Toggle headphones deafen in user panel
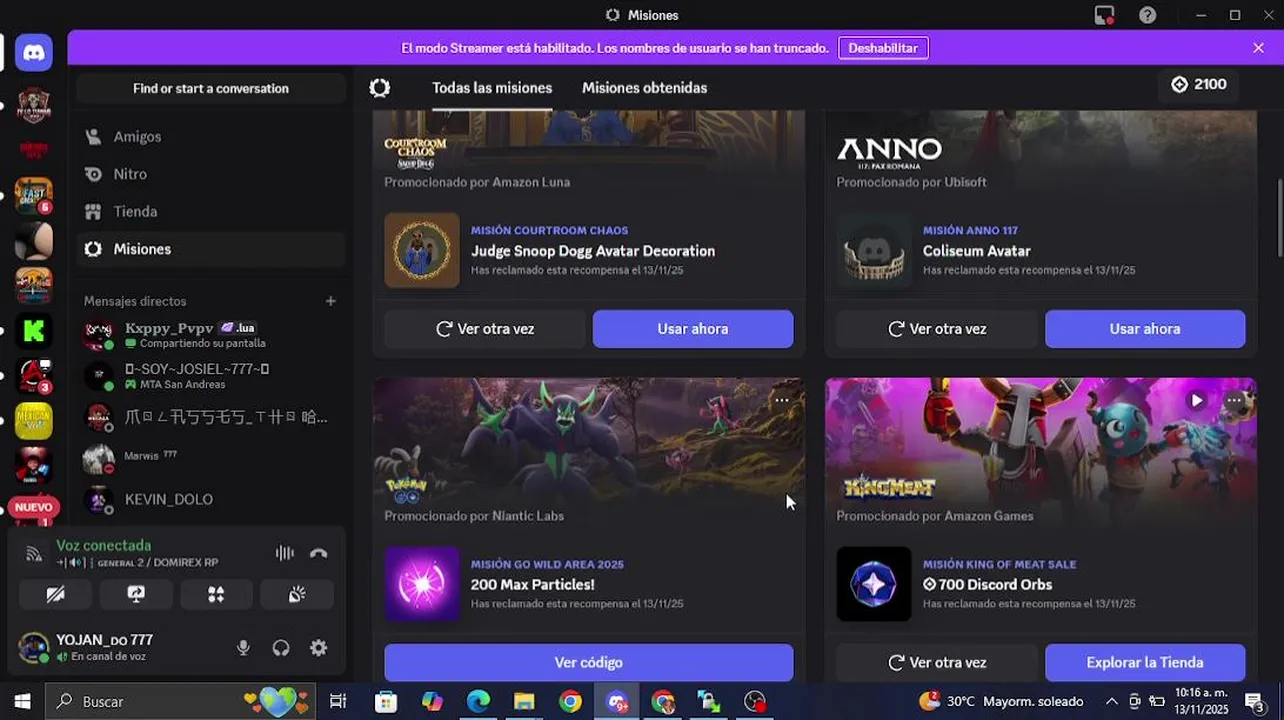This screenshot has width=1284, height=720. click(x=281, y=648)
